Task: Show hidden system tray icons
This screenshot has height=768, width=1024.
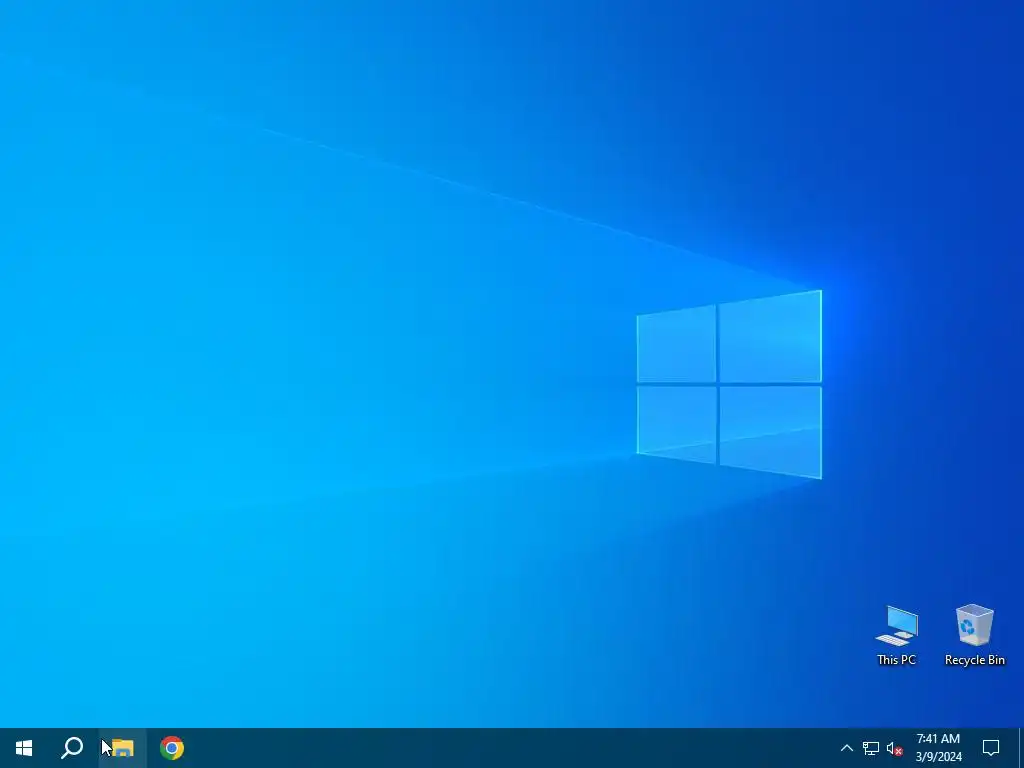Action: click(x=846, y=748)
